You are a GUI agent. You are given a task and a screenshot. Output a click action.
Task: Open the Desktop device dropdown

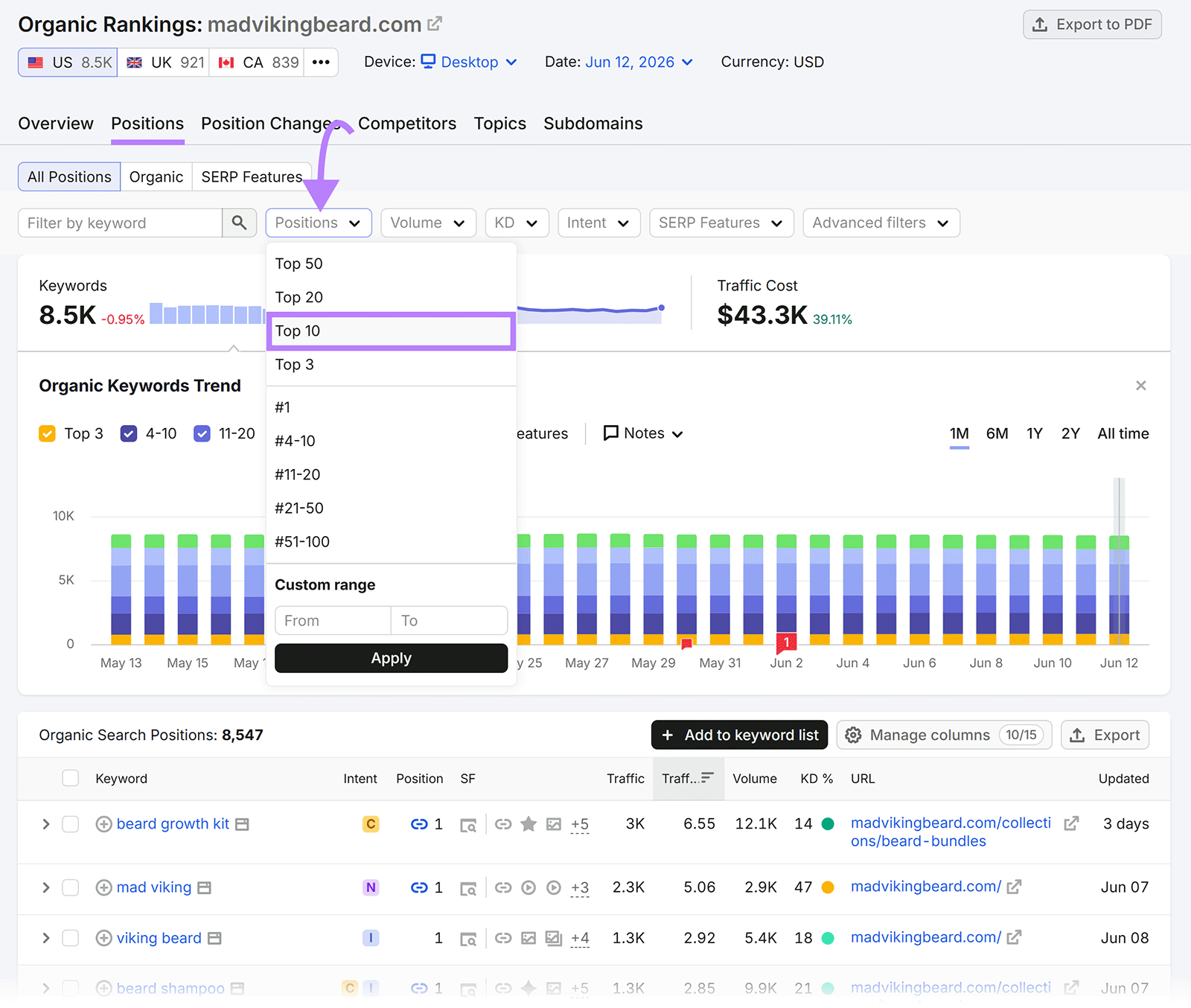click(469, 62)
